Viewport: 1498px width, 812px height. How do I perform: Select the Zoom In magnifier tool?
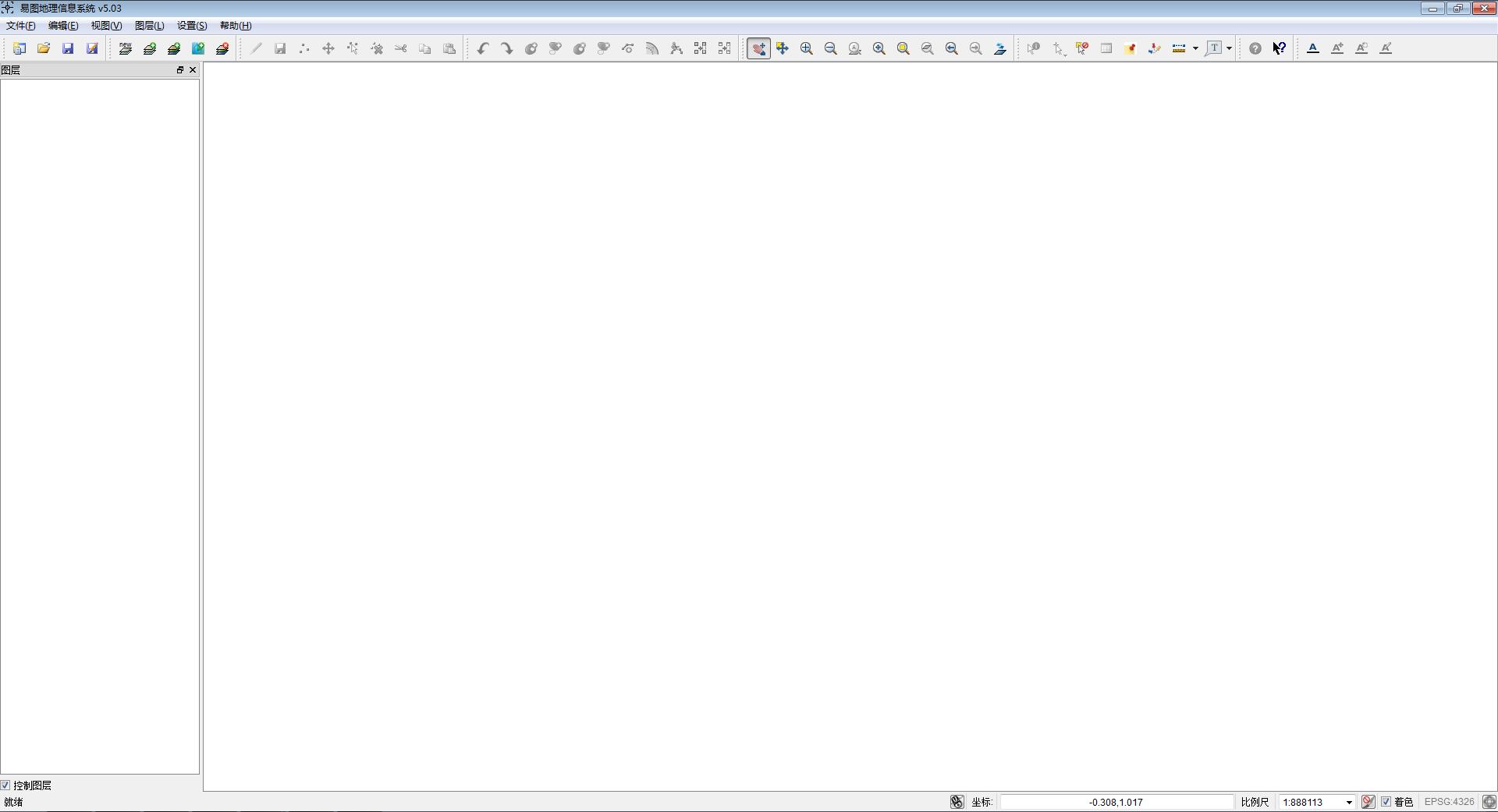coord(807,48)
